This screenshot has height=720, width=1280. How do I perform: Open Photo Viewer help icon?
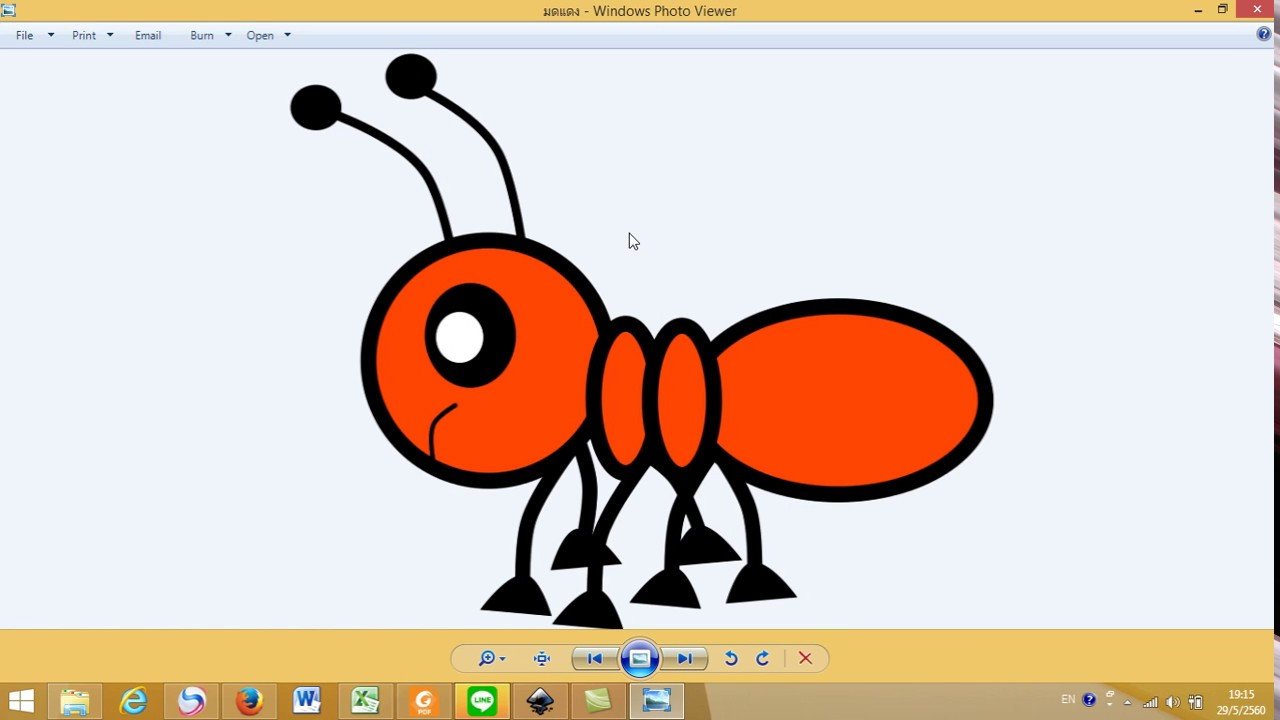(1263, 34)
